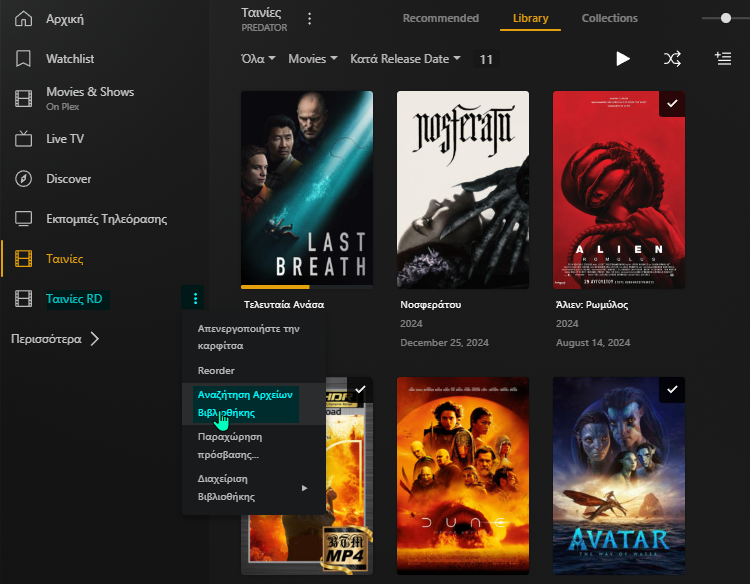Select Reorder in the context menu

tap(254, 371)
